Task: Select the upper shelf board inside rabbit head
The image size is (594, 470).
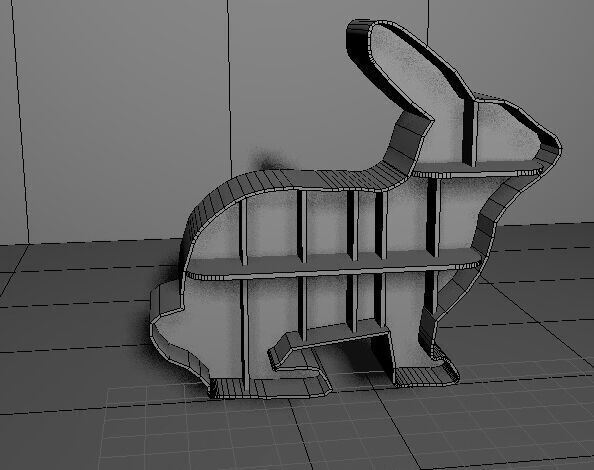Action: (478, 169)
